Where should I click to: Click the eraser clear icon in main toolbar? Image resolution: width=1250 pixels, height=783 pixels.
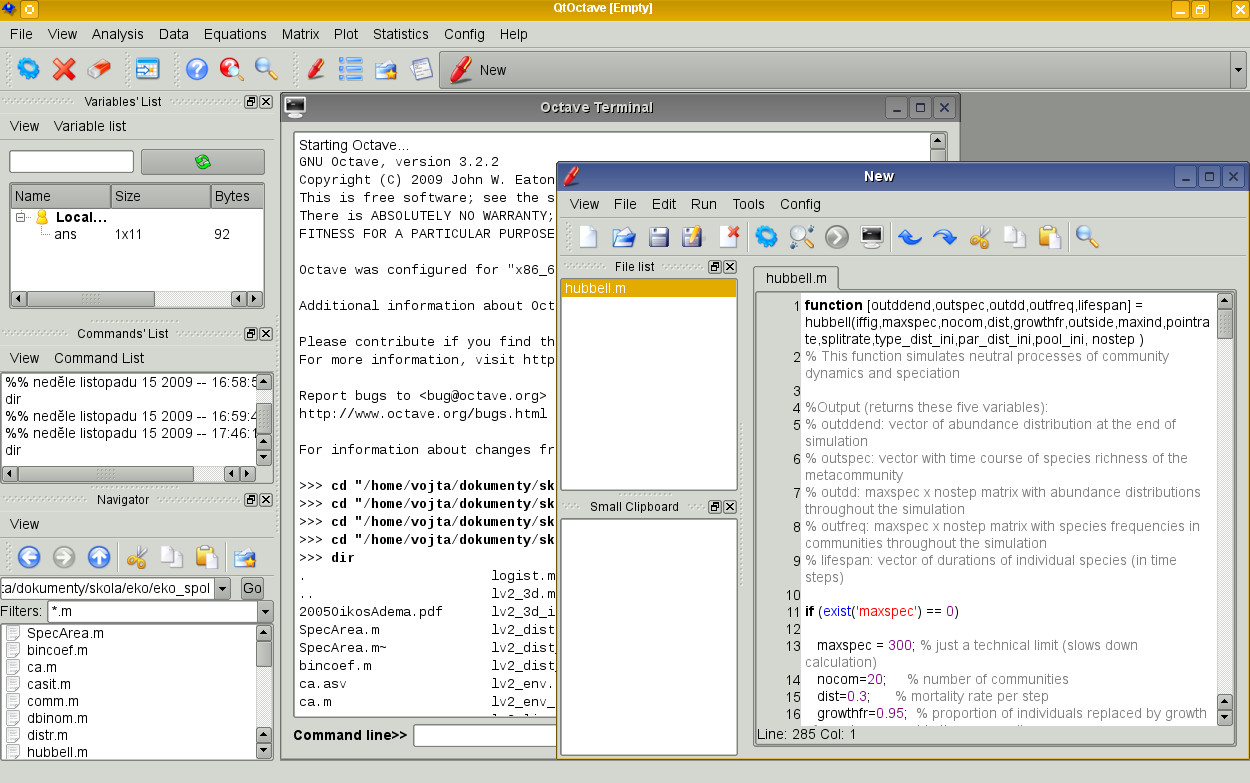[x=99, y=69]
